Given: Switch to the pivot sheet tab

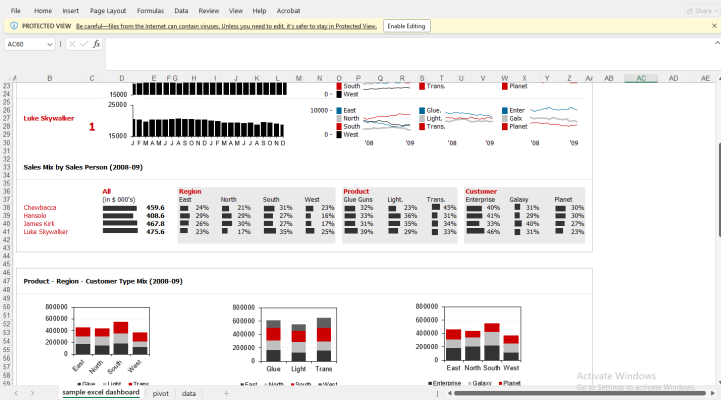Looking at the screenshot, I should (x=160, y=393).
